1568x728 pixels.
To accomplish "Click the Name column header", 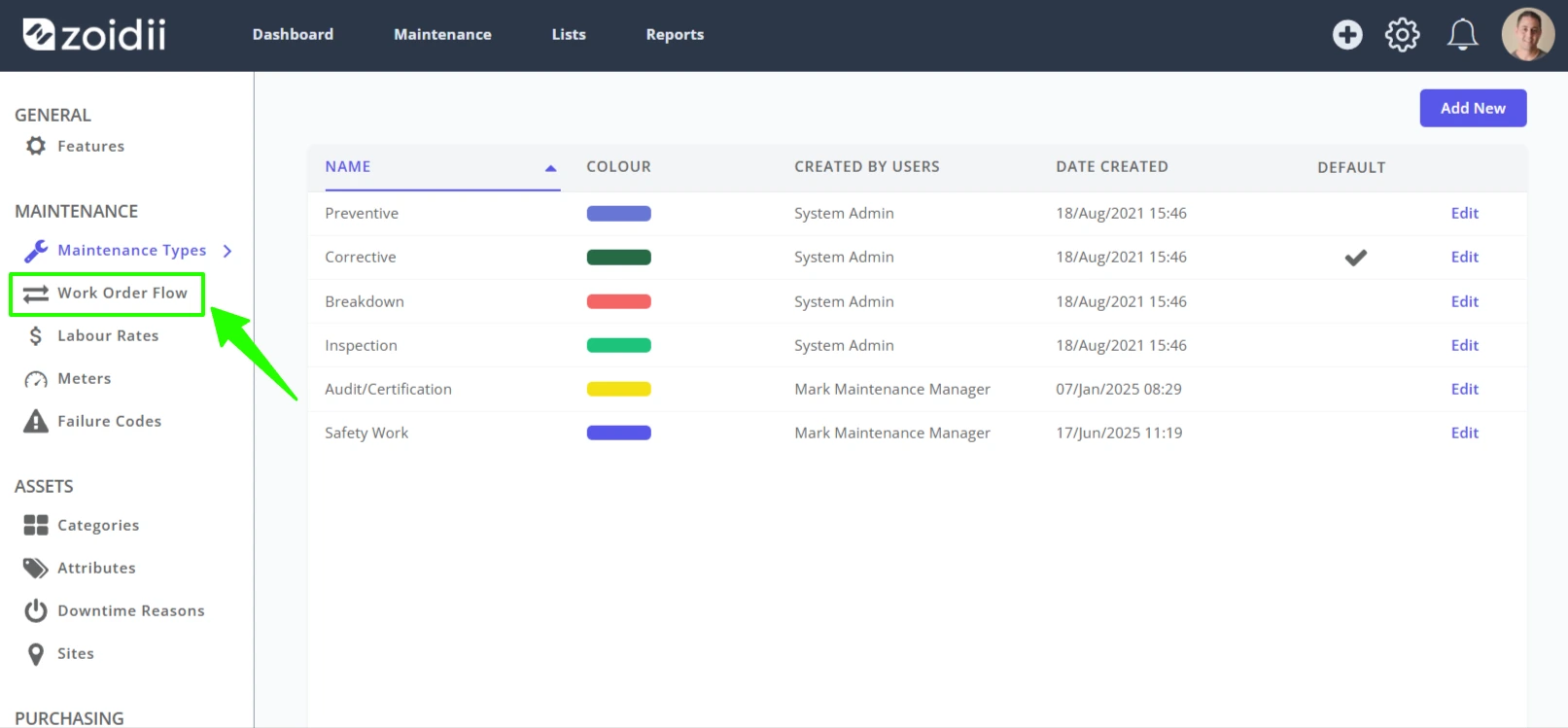I will (x=348, y=167).
